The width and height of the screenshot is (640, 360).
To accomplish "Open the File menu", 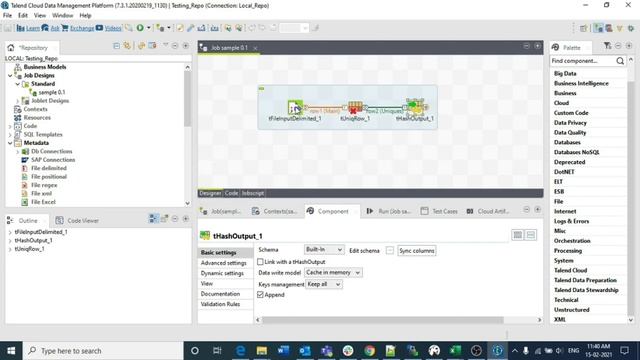I will pos(7,16).
